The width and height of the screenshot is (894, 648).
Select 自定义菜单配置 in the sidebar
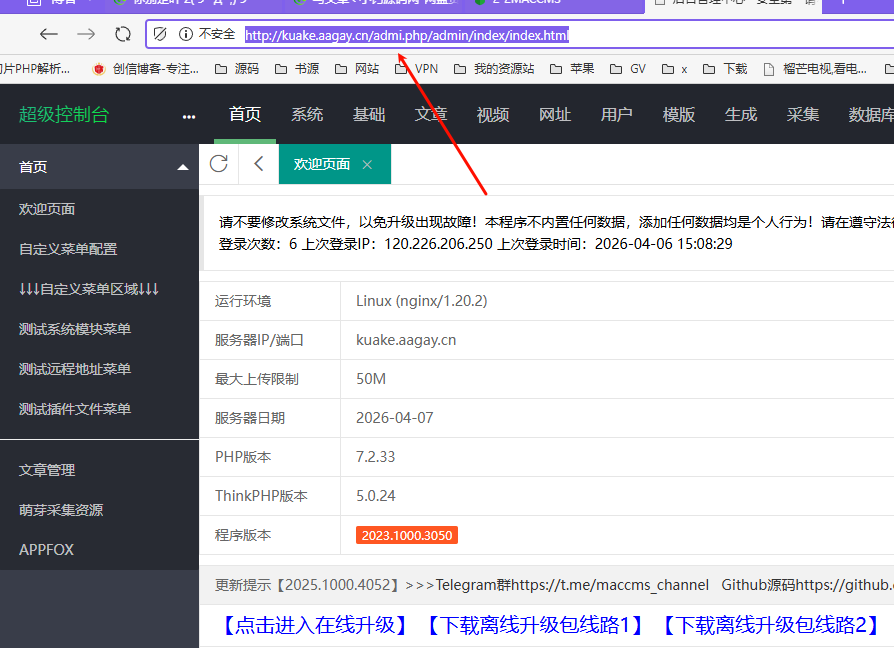tap(68, 249)
